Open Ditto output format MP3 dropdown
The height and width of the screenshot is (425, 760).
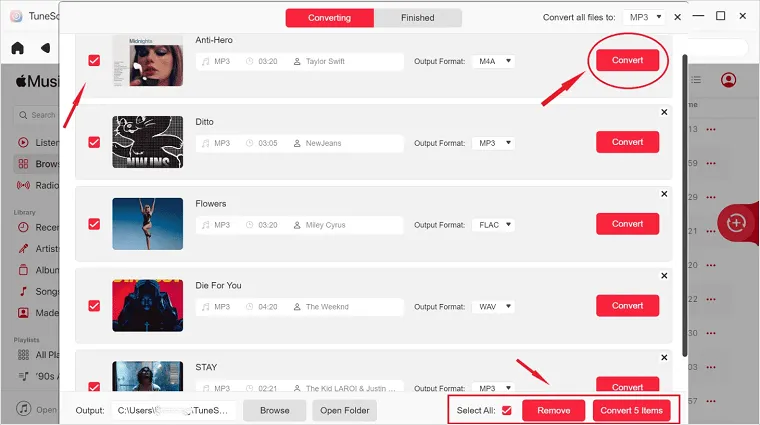pyautogui.click(x=493, y=143)
